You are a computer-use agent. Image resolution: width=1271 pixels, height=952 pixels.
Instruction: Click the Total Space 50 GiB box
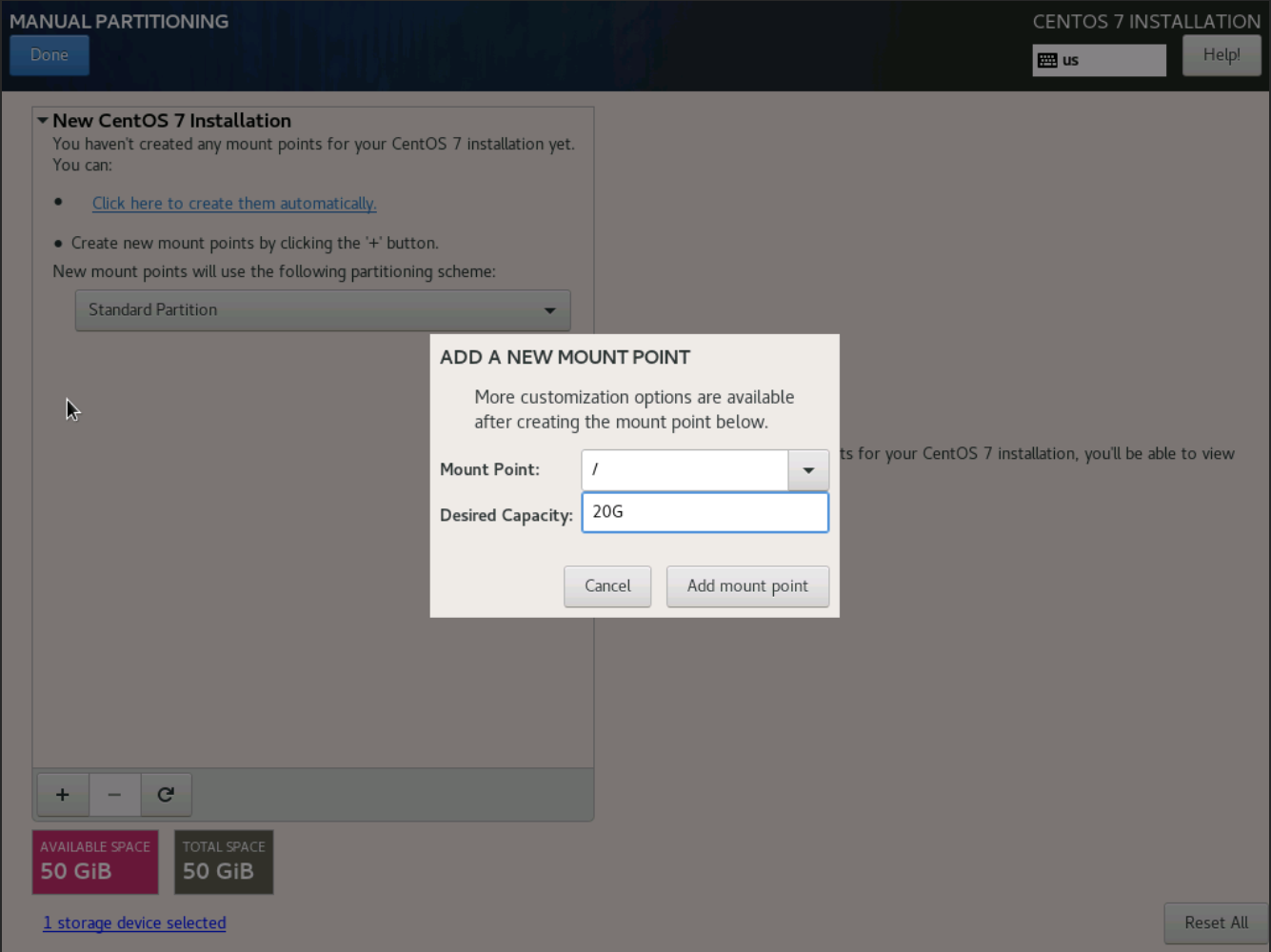coord(224,862)
